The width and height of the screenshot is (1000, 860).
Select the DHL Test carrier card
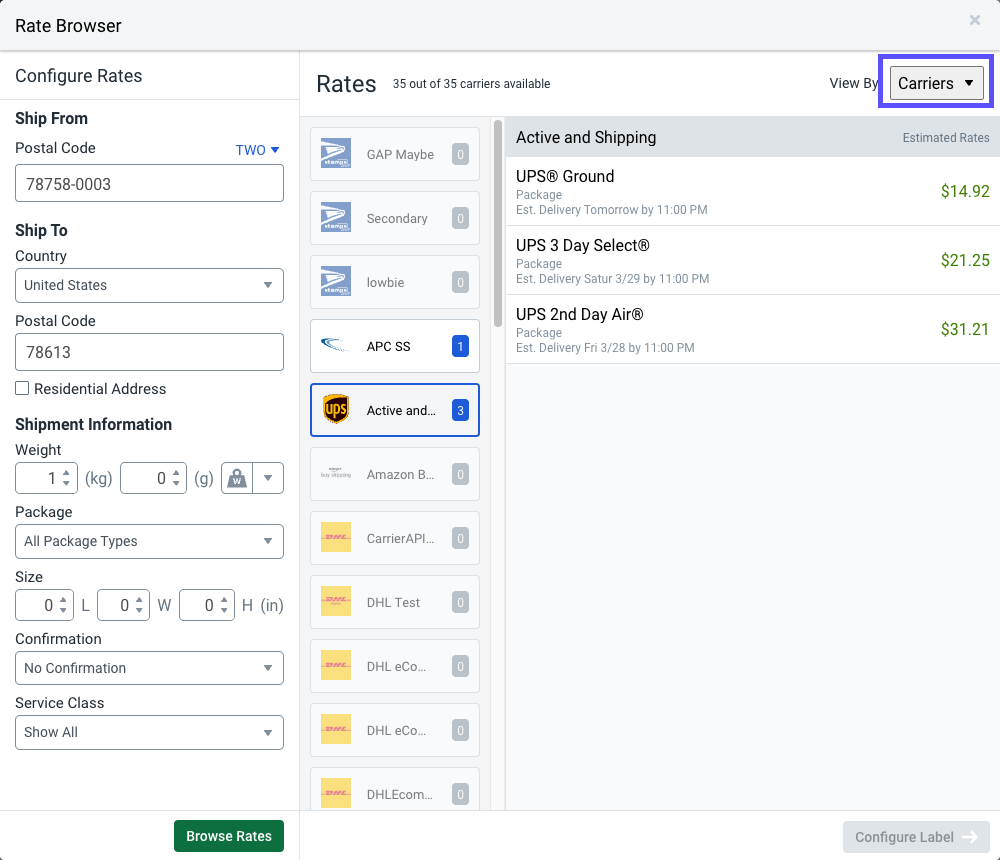[395, 602]
